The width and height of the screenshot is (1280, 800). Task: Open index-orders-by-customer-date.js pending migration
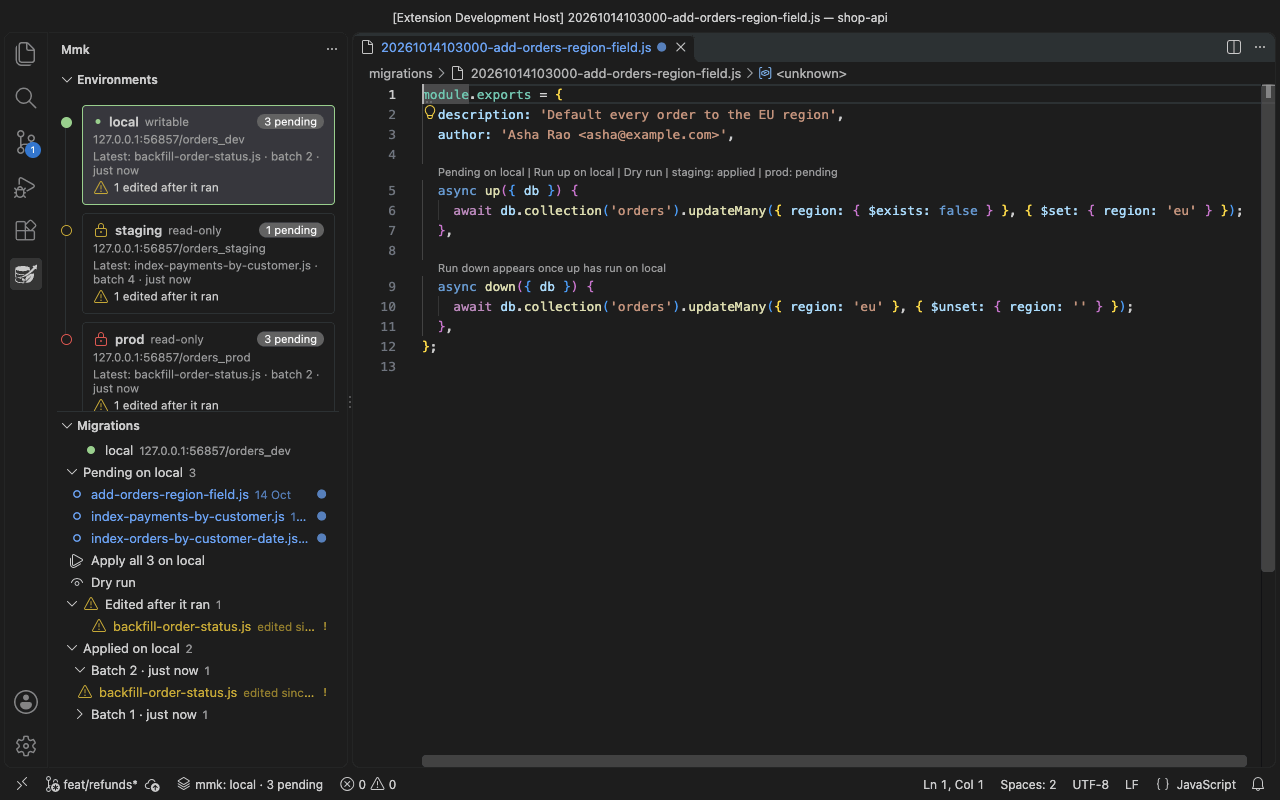(200, 539)
